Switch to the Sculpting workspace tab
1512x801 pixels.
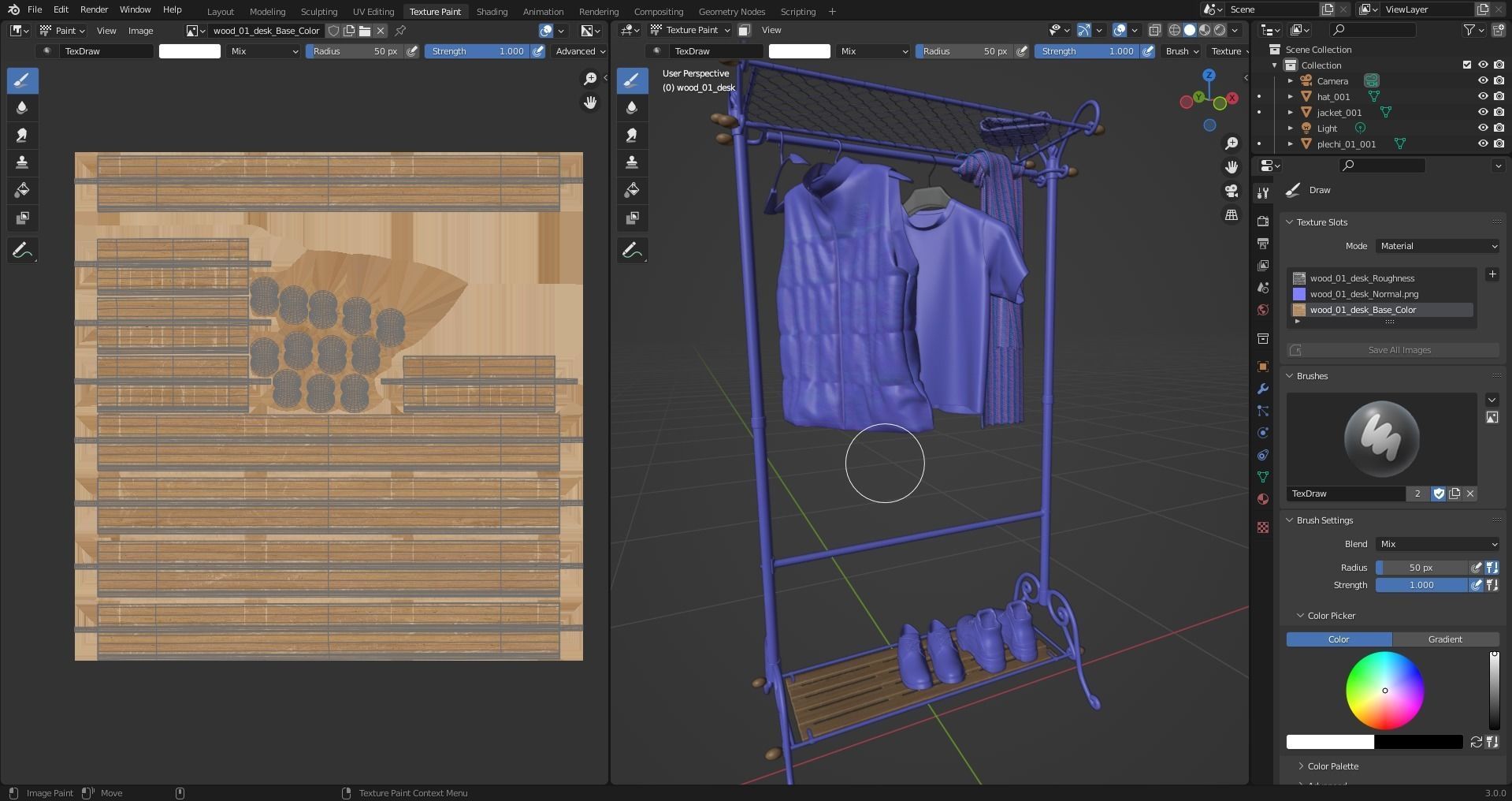coord(319,11)
